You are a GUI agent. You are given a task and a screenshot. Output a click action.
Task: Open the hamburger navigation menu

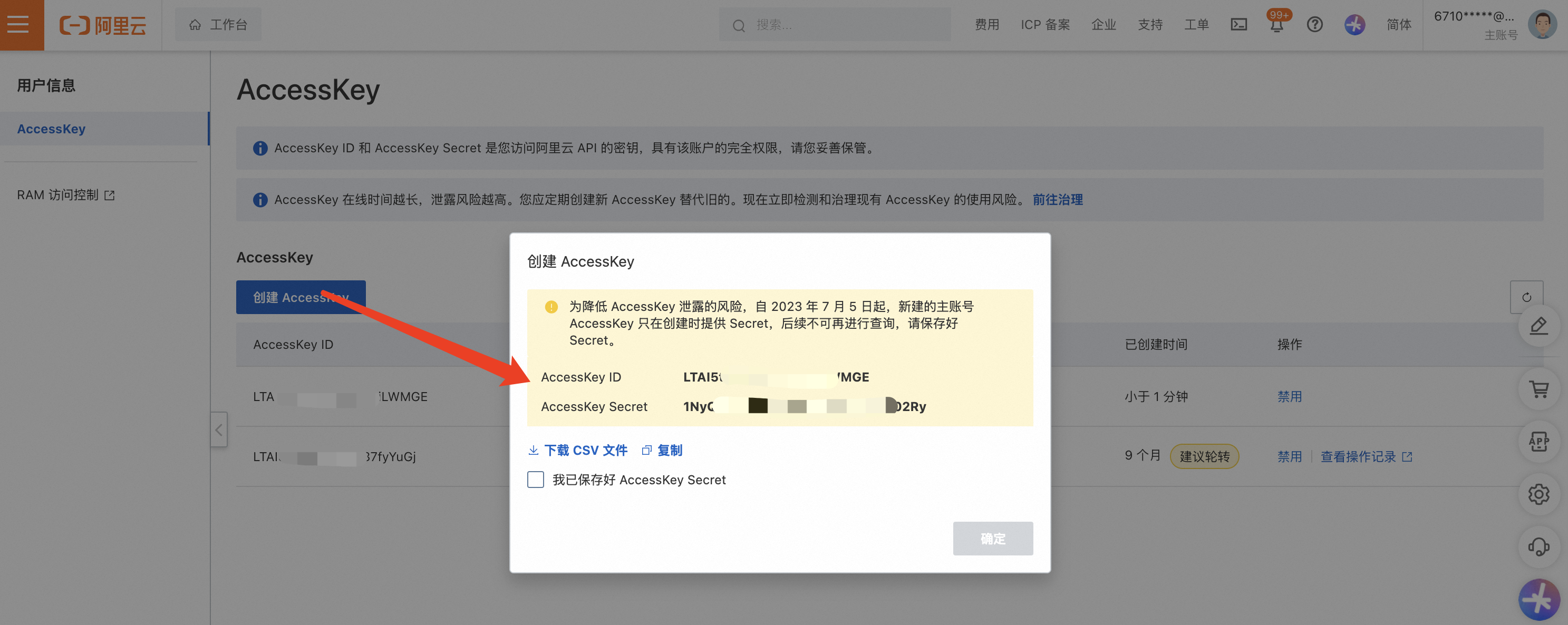click(x=18, y=24)
